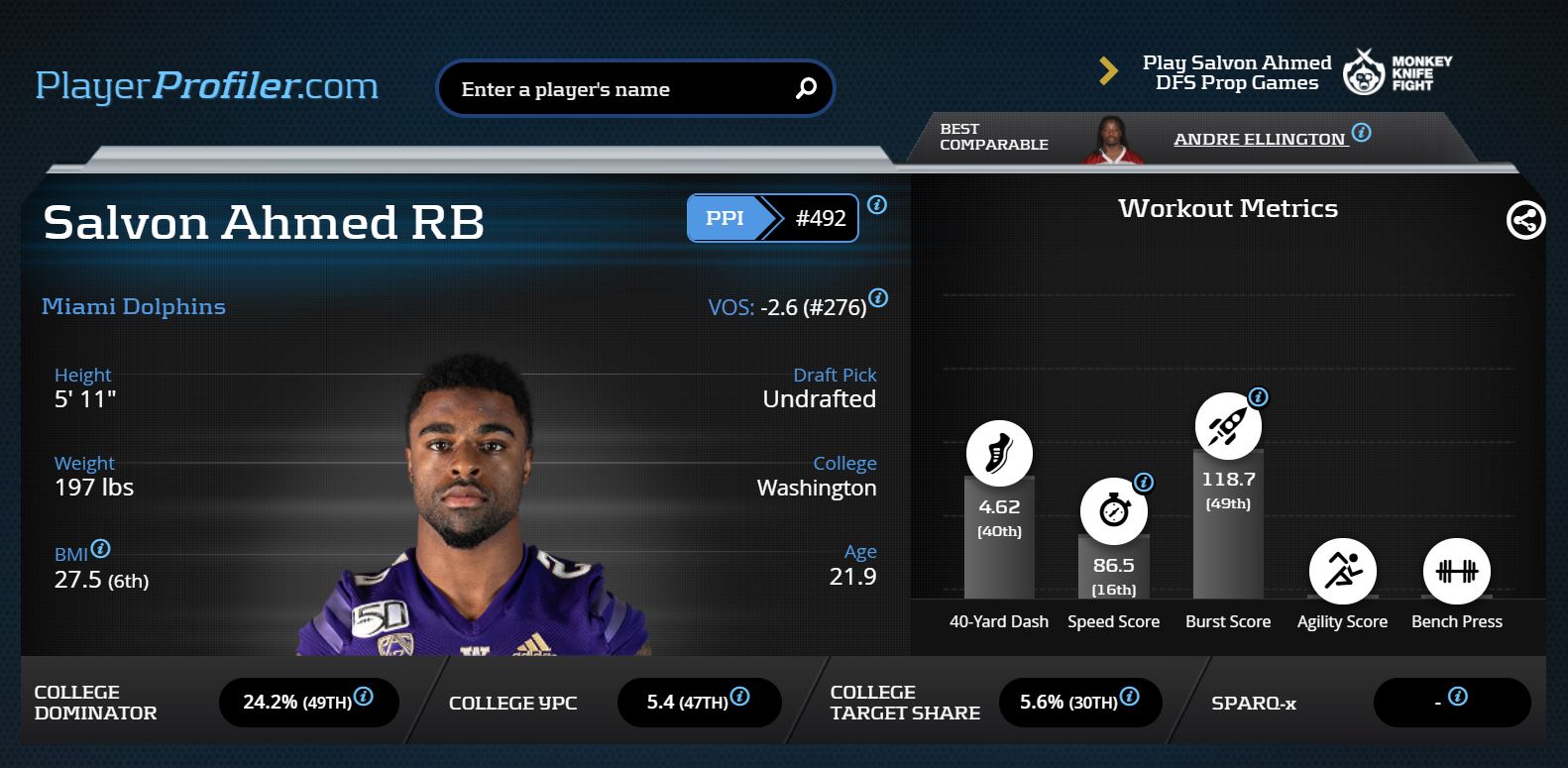Viewport: 1568px width, 768px height.
Task: Click the PPI #492 badge
Action: tap(773, 218)
